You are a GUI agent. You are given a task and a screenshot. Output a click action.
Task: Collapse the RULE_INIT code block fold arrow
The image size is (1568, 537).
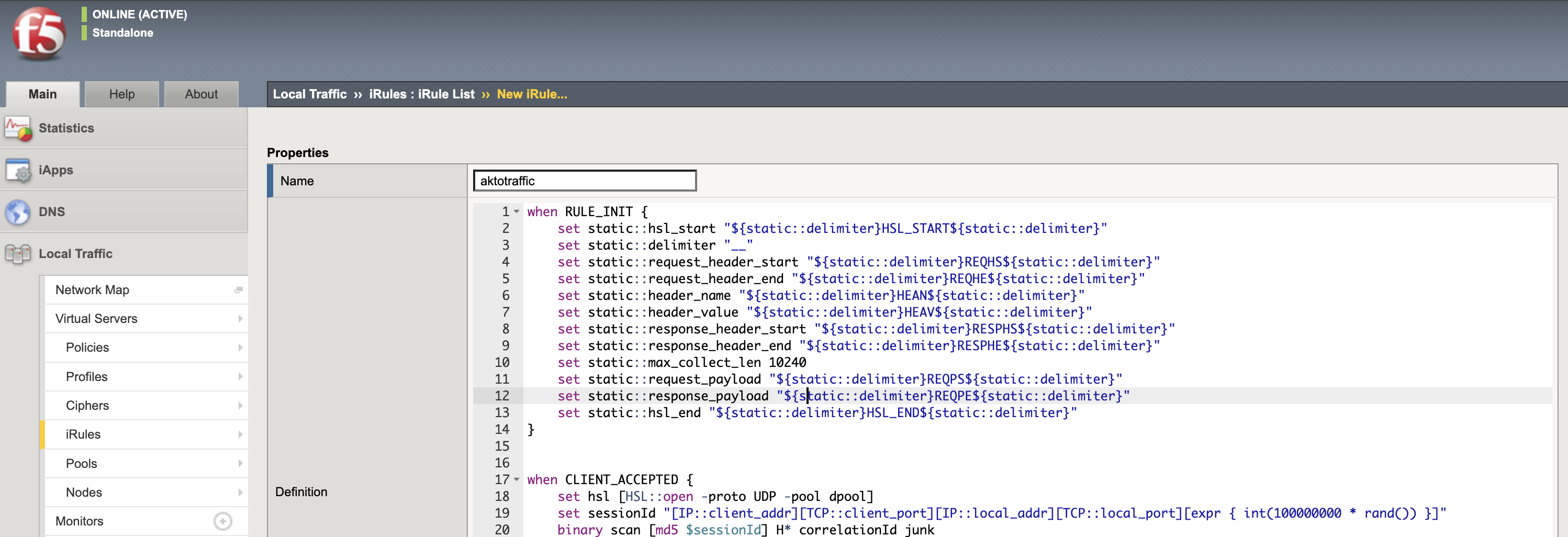(x=517, y=212)
